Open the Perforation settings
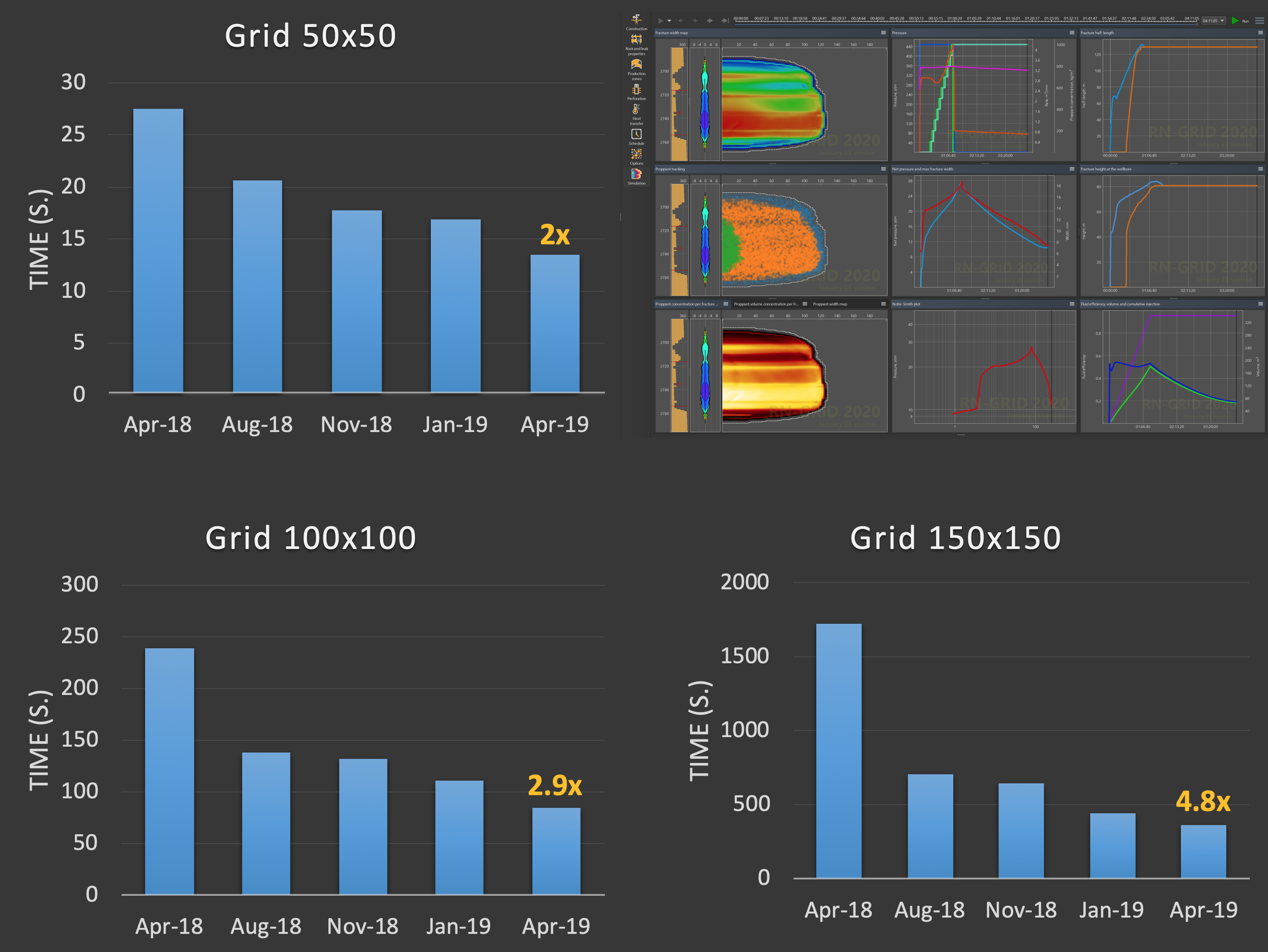Viewport: 1268px width, 952px height. pyautogui.click(x=636, y=92)
